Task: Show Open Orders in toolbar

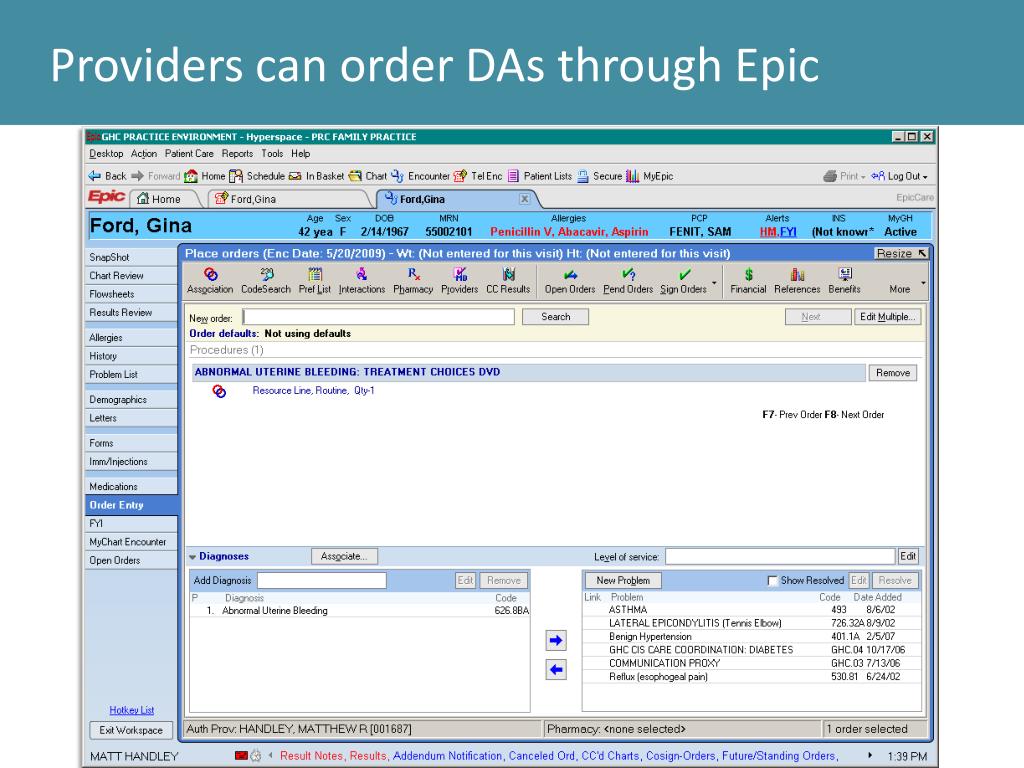Action: (x=570, y=281)
